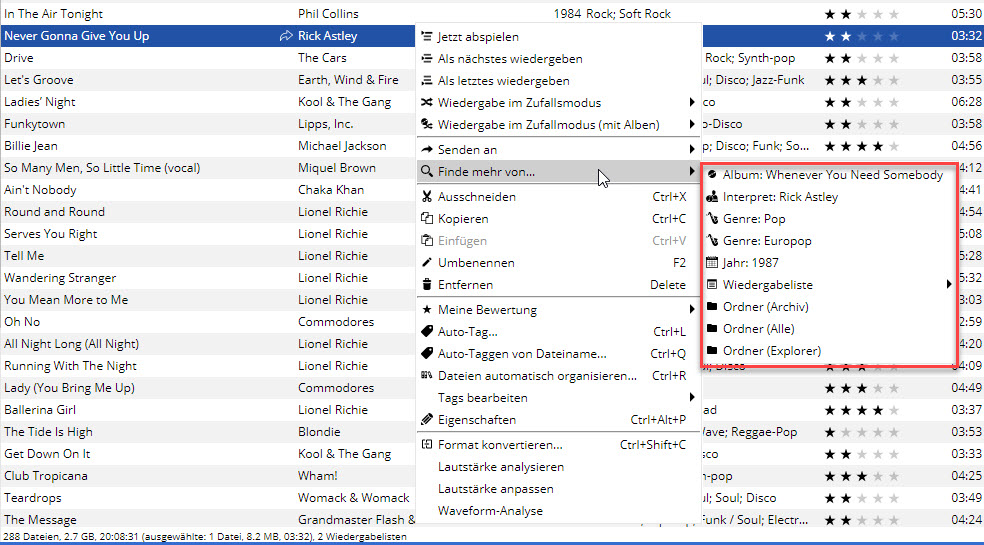The width and height of the screenshot is (984, 545).
Task: Click the send arrow icon beside Senden an
Action: point(427,150)
